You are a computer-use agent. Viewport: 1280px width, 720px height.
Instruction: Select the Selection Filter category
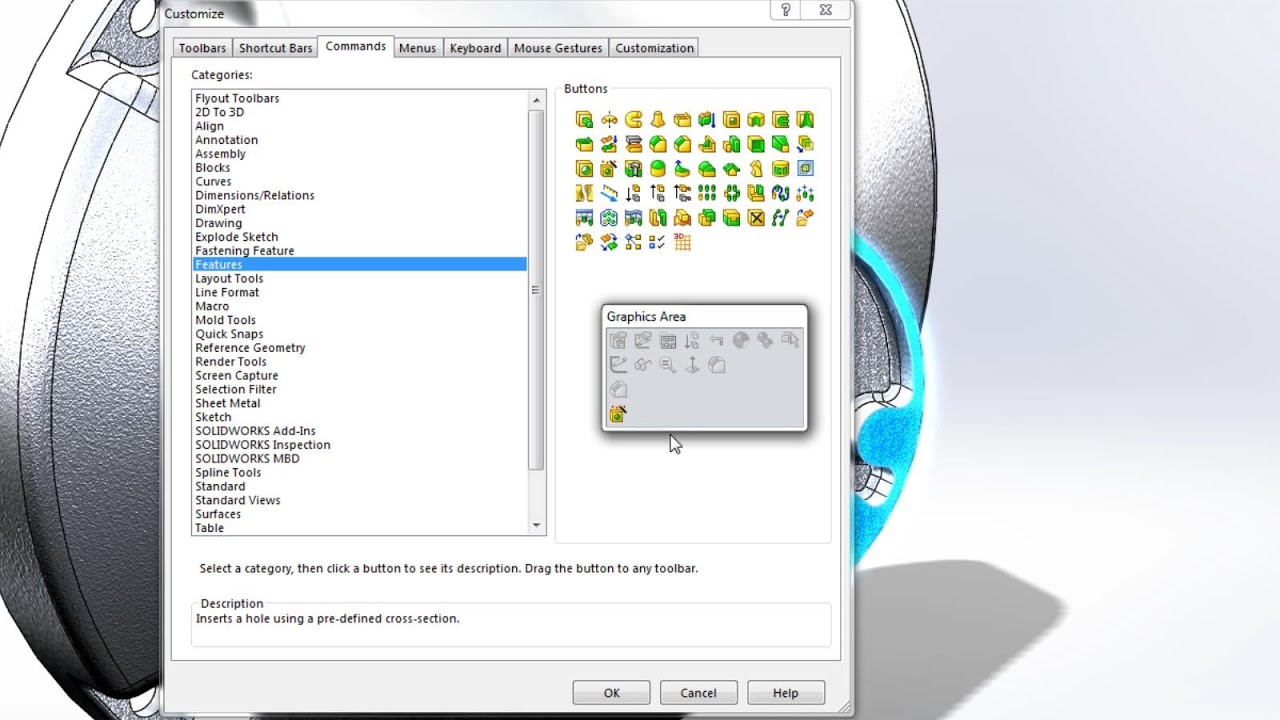(x=236, y=389)
